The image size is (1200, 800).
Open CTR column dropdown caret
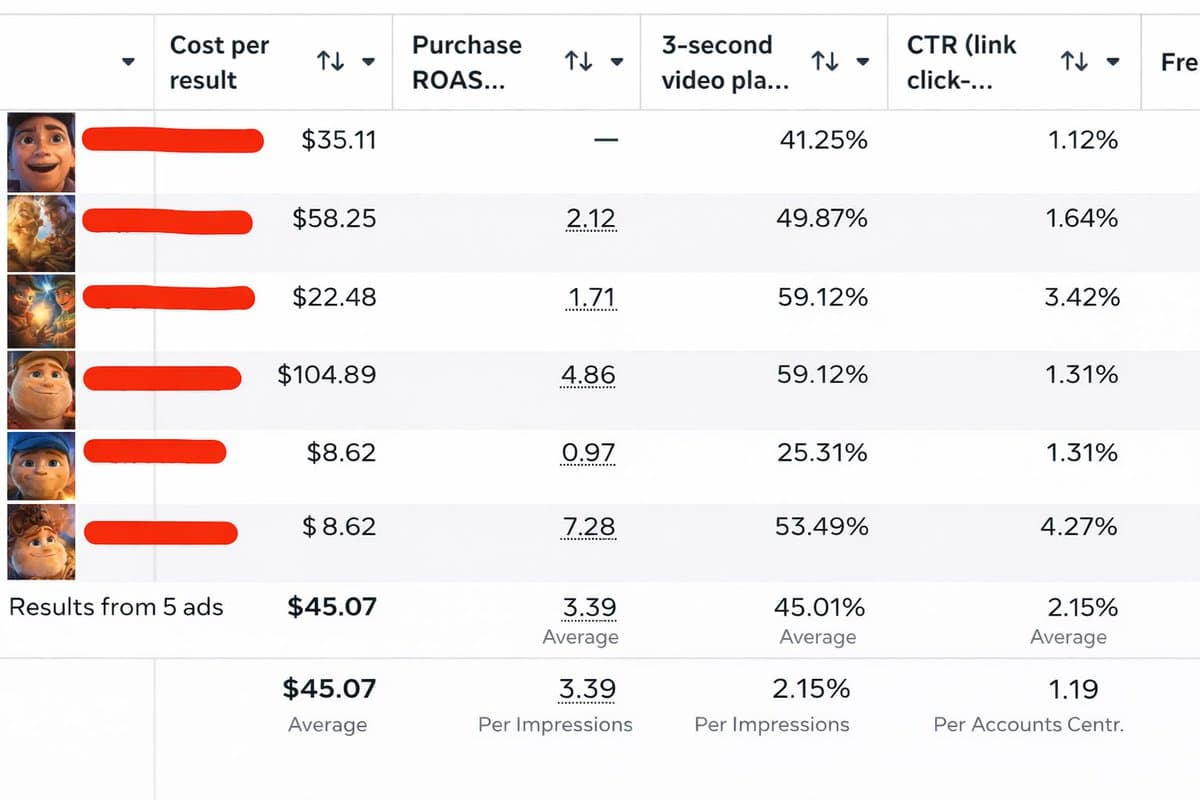[x=1112, y=62]
